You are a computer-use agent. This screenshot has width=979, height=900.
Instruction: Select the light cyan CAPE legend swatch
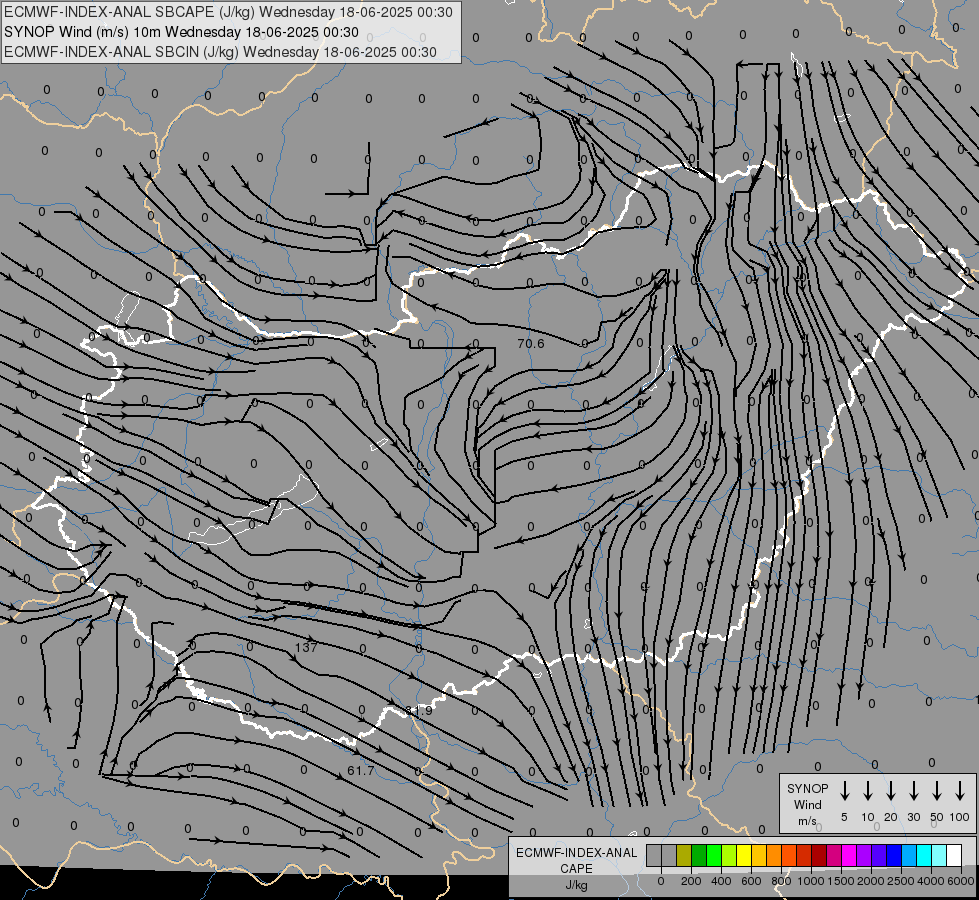point(939,855)
